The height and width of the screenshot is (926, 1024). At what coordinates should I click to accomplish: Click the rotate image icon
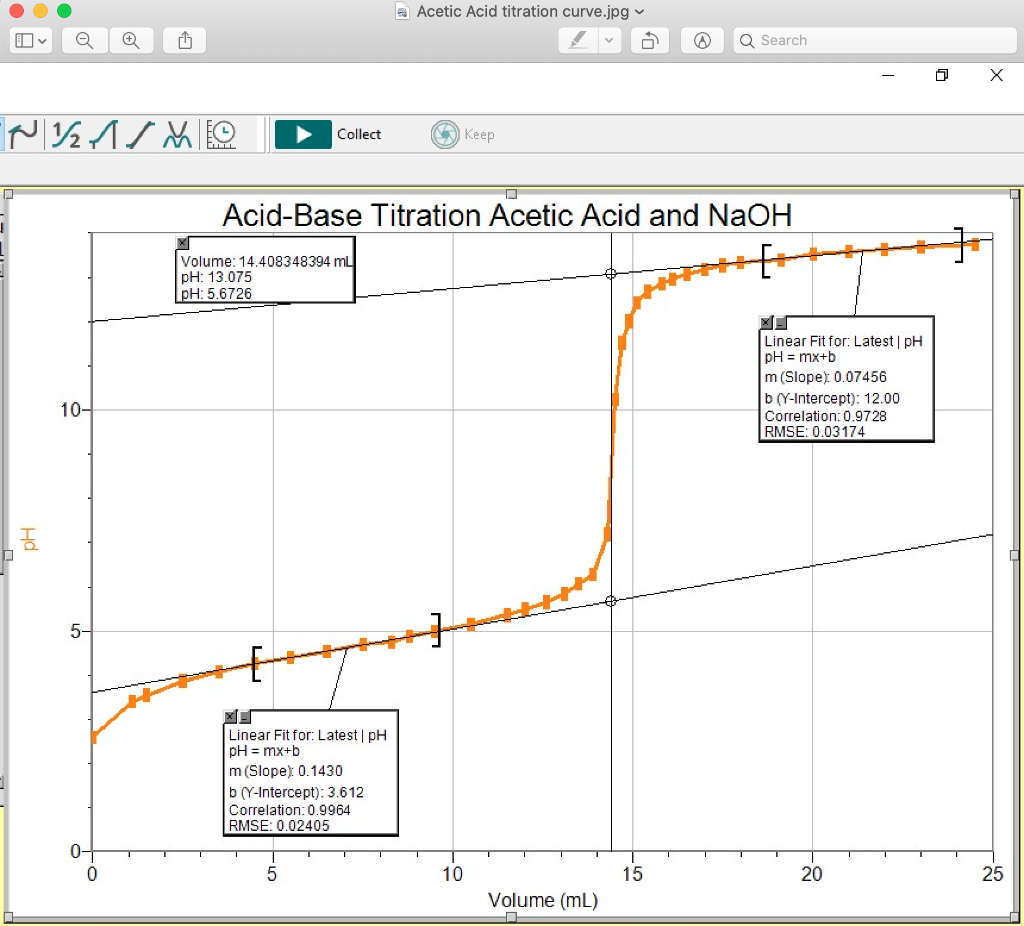649,40
